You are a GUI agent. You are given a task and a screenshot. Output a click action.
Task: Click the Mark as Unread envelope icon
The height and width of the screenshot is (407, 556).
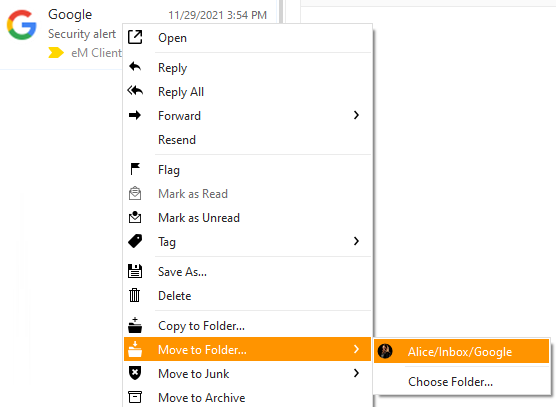click(x=135, y=217)
